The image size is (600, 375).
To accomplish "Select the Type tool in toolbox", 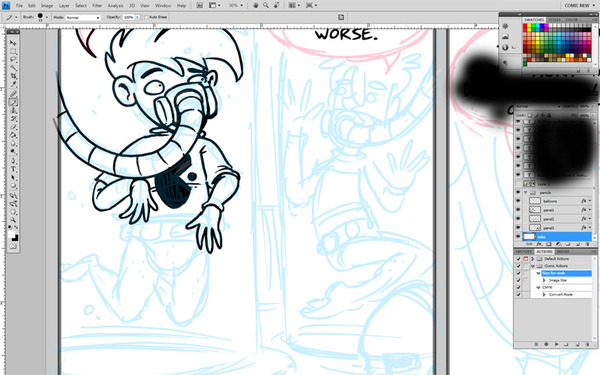I will 13,169.
